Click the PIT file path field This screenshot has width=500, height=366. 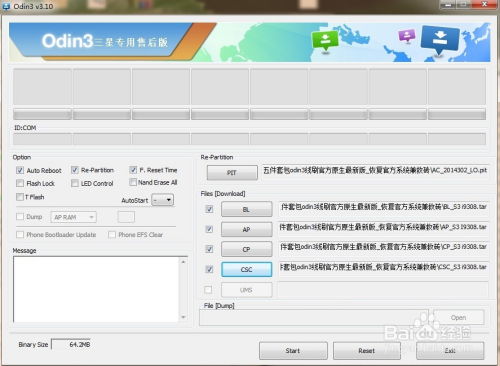click(375, 172)
